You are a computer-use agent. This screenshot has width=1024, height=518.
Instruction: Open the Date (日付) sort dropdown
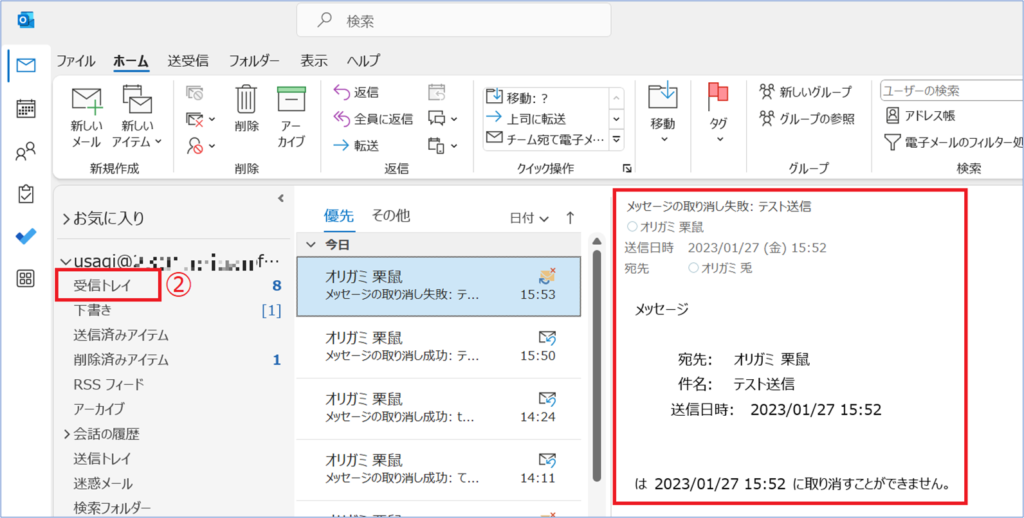coord(529,217)
